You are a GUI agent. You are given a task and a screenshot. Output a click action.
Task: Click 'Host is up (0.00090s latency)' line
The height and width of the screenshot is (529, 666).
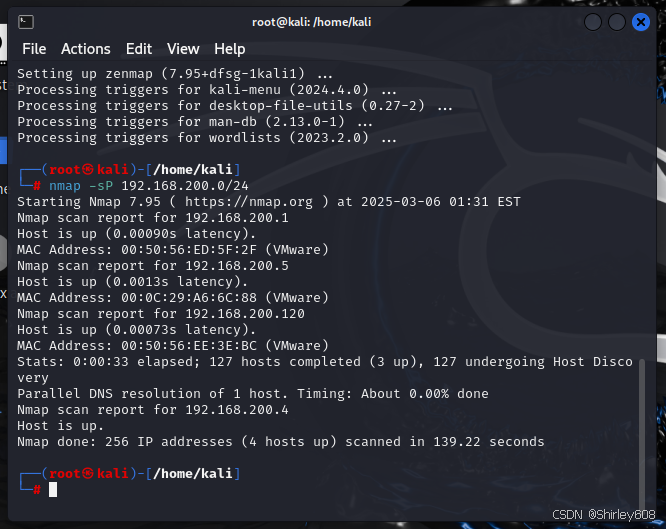point(137,234)
